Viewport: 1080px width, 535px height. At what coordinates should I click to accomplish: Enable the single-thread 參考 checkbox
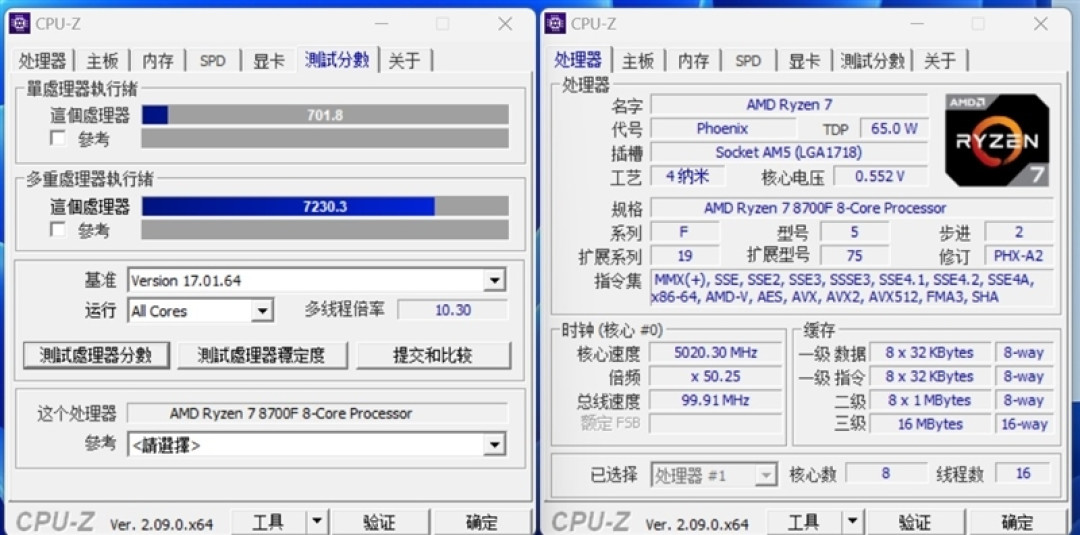[x=59, y=138]
